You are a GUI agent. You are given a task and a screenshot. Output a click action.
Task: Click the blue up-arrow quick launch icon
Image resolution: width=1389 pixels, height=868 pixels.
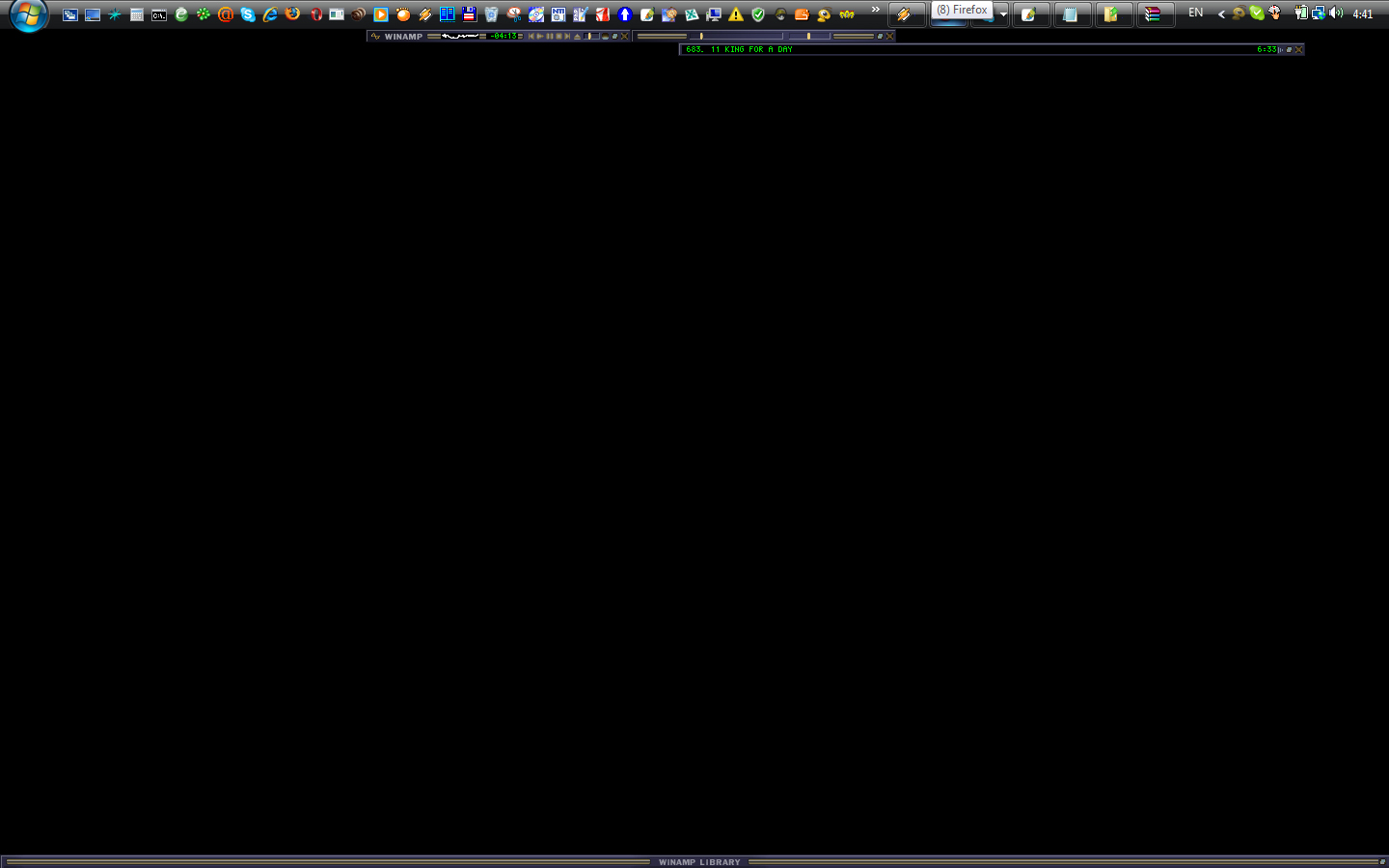click(x=625, y=14)
